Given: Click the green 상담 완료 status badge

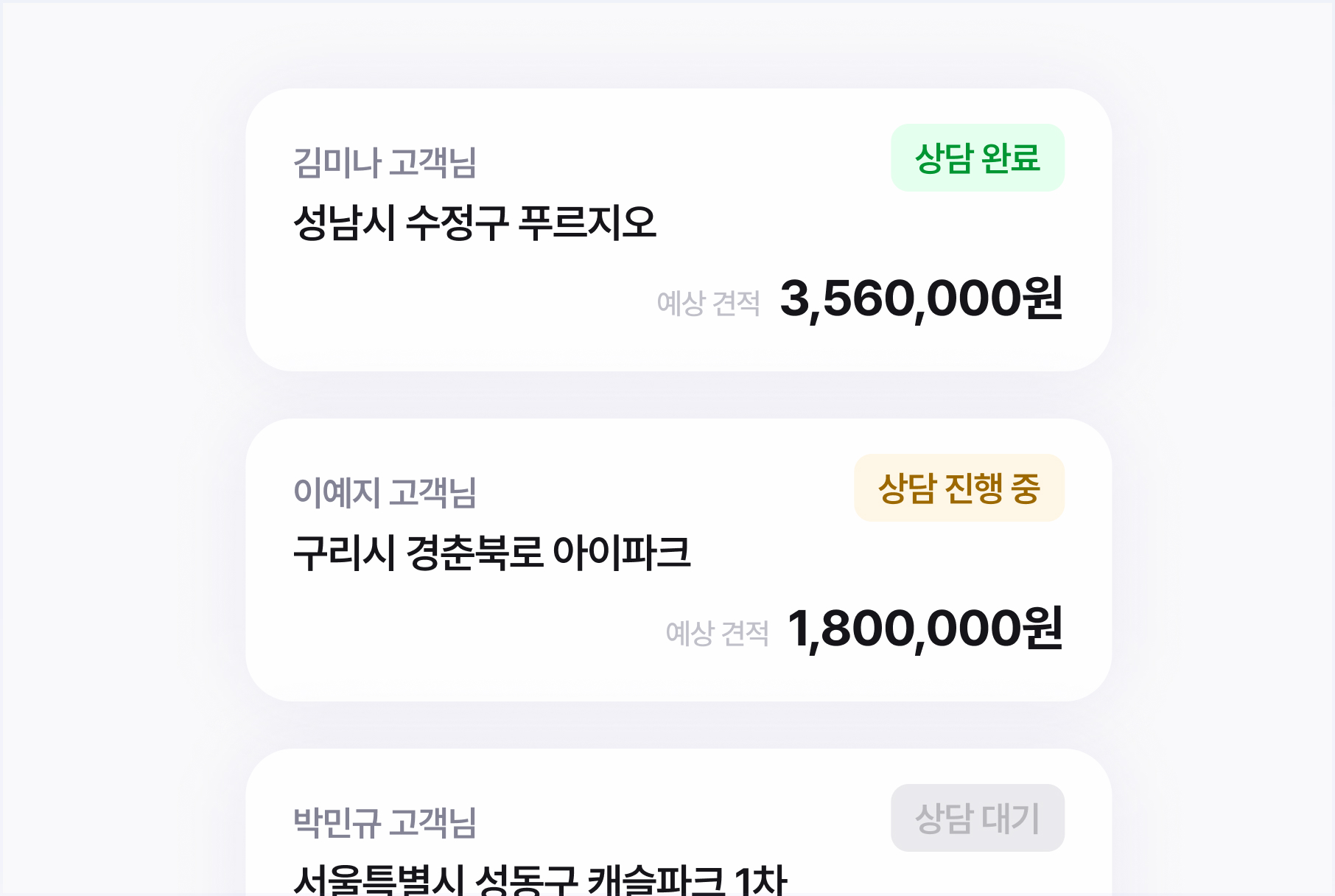Looking at the screenshot, I should 977,158.
